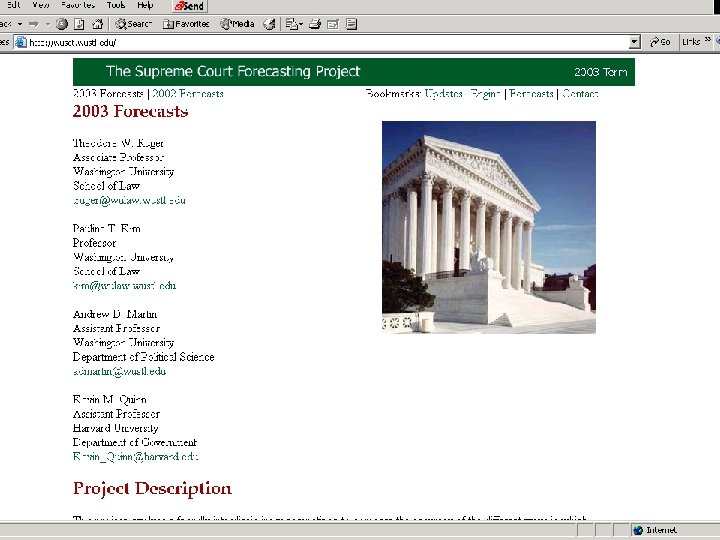Screen dimensions: 720x540
Task: Click the 2003 Term banner text
Action: (601, 72)
